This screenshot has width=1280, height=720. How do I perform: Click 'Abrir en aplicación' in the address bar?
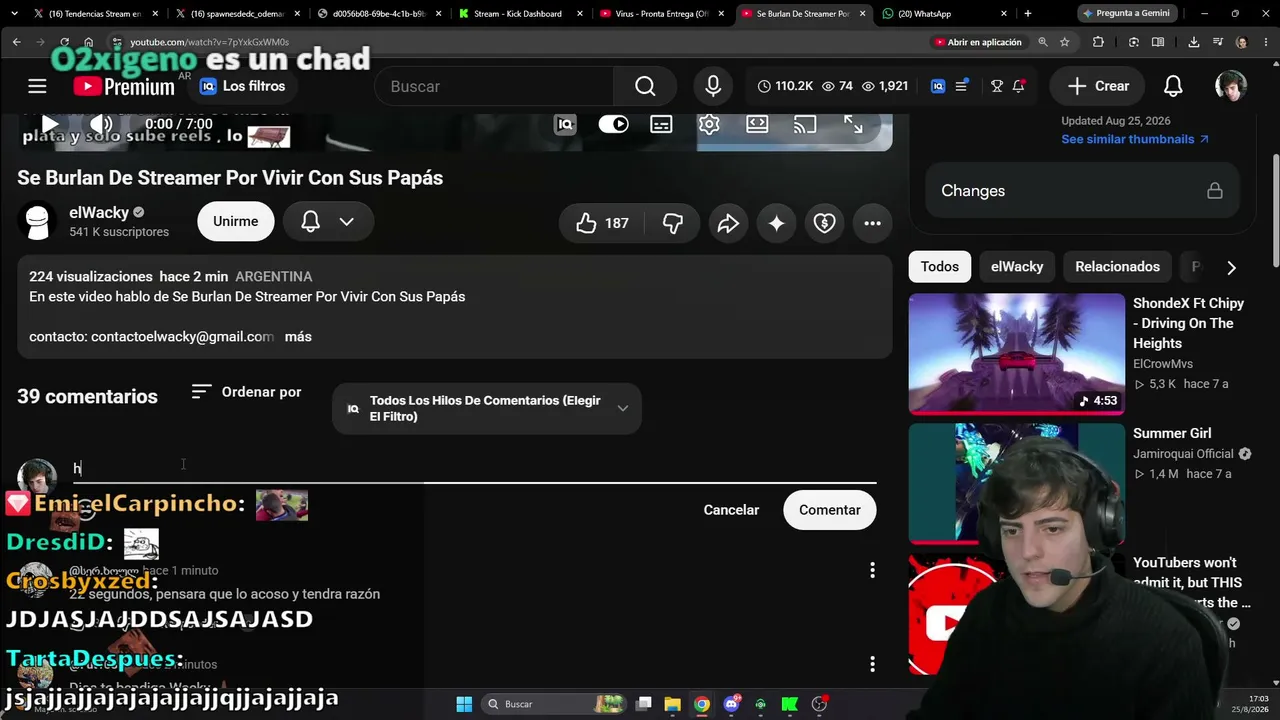(x=978, y=42)
